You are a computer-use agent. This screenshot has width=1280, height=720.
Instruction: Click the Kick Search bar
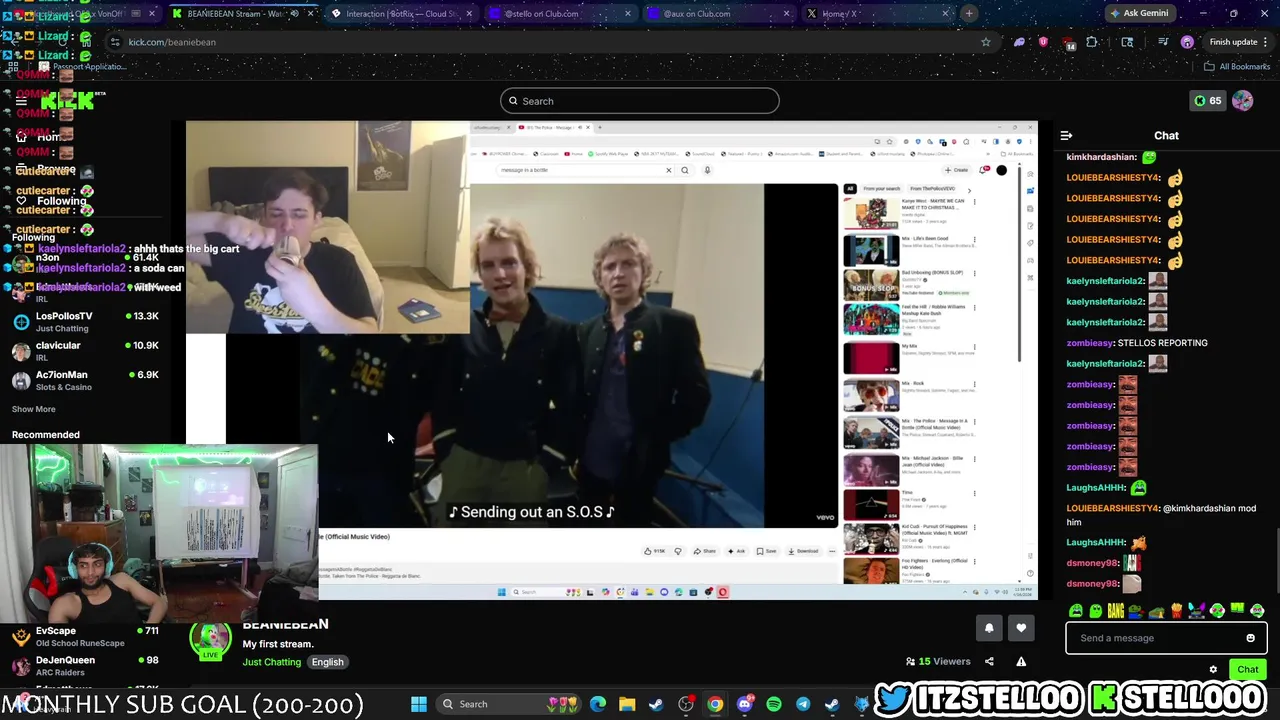click(x=639, y=101)
